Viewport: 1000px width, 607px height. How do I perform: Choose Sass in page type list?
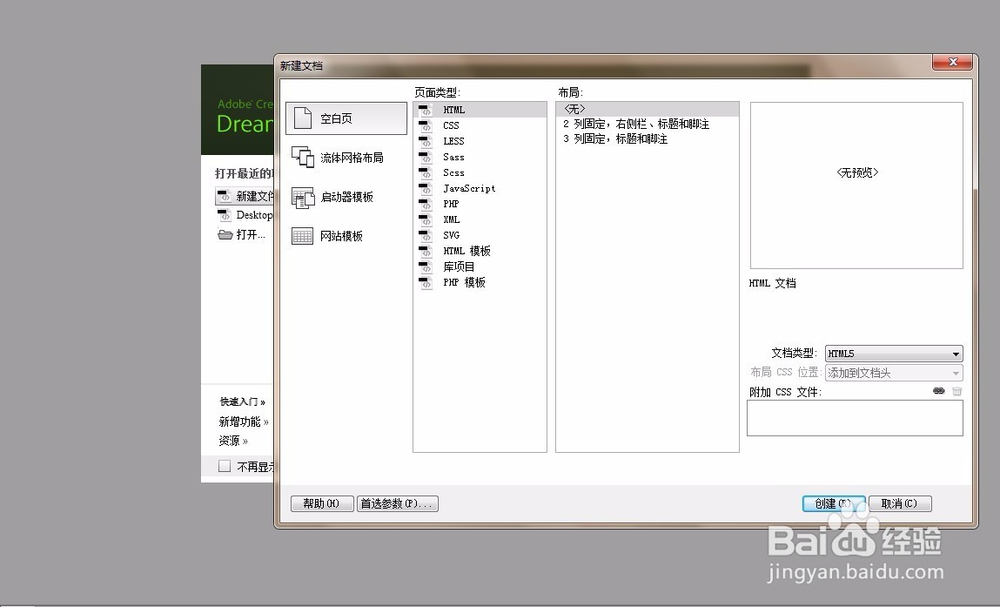[x=480, y=157]
